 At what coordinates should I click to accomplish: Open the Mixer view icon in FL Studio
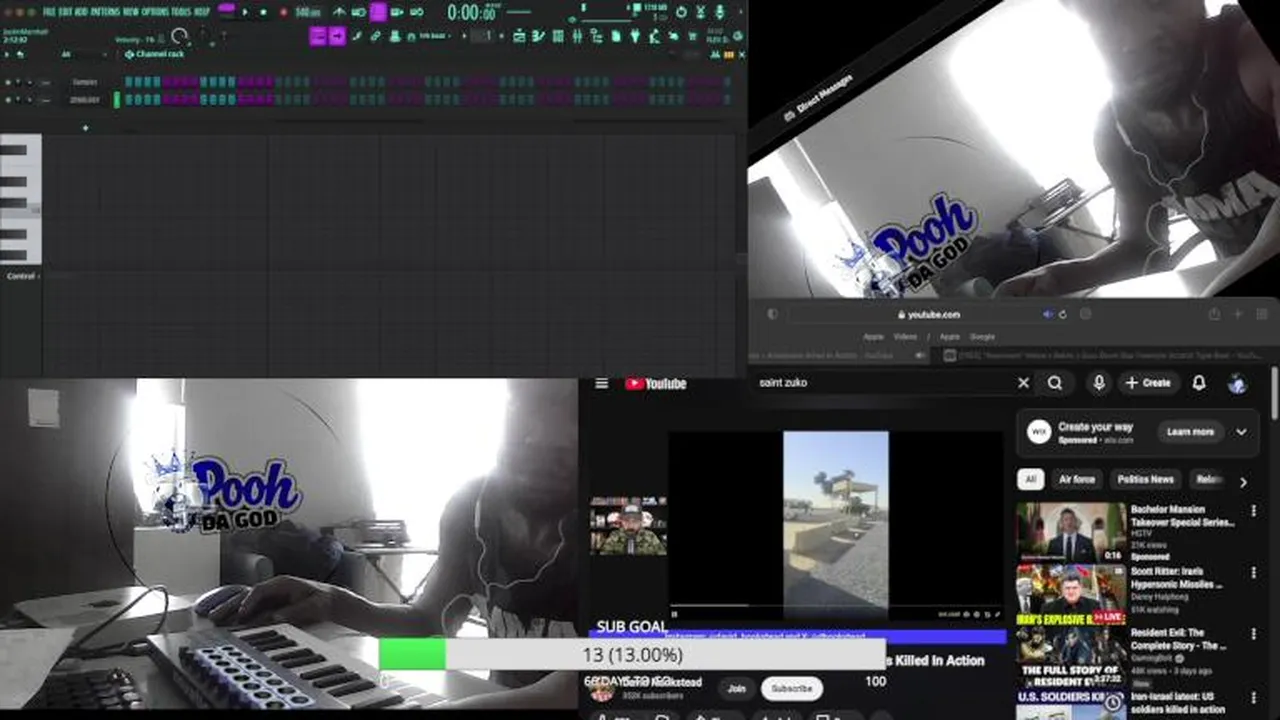click(x=577, y=36)
